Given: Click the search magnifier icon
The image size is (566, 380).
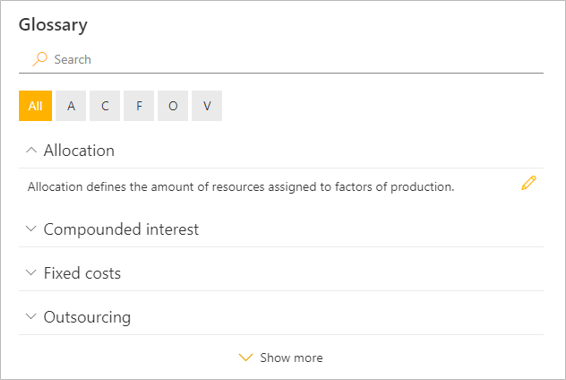Looking at the screenshot, I should 40,59.
